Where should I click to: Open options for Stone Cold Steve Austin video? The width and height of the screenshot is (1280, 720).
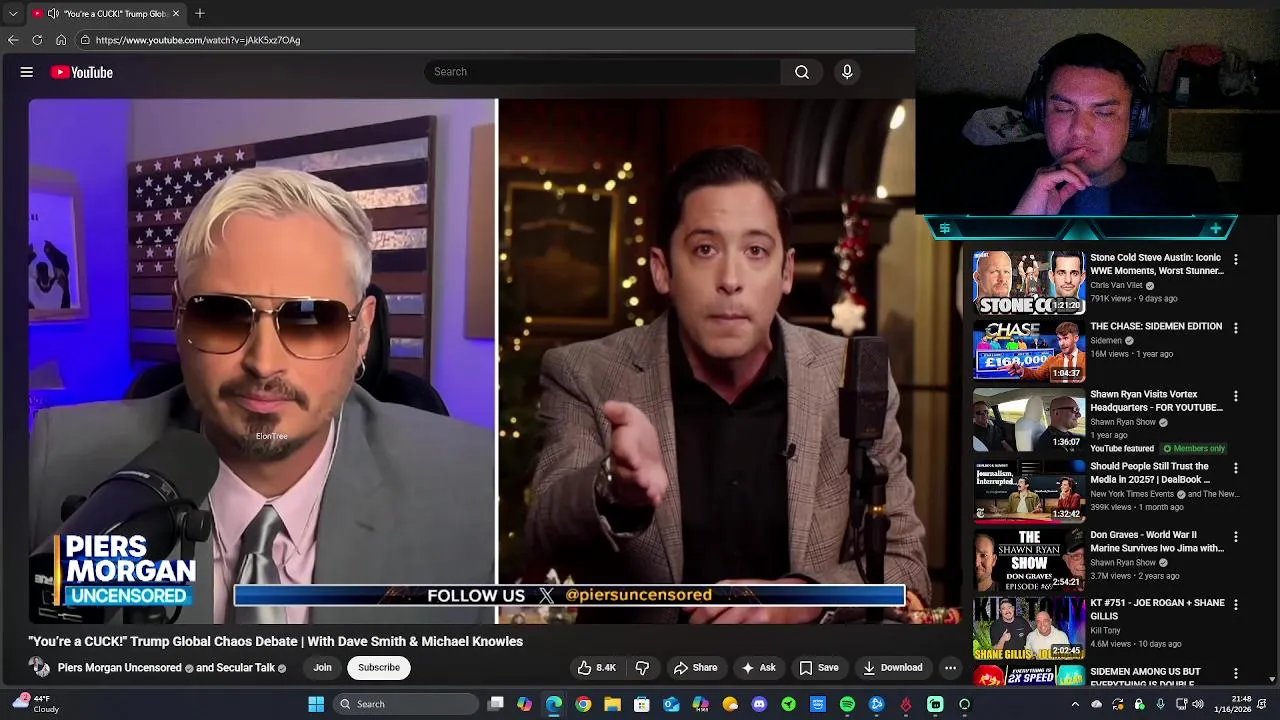click(x=1236, y=259)
